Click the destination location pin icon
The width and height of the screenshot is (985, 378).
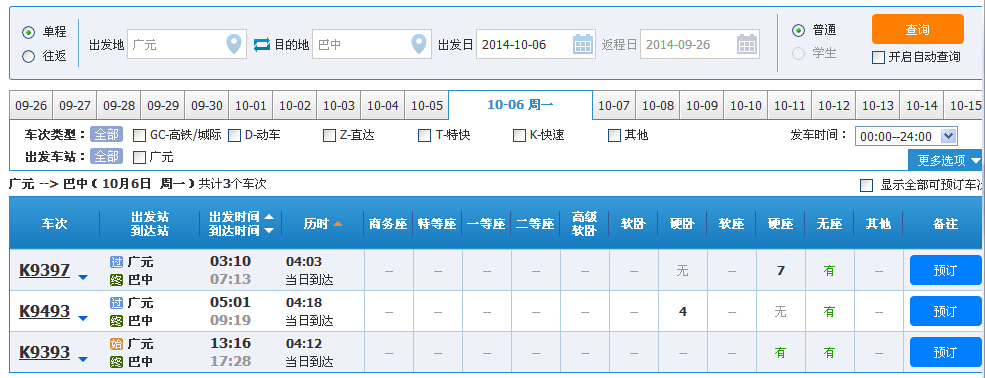pyautogui.click(x=419, y=44)
